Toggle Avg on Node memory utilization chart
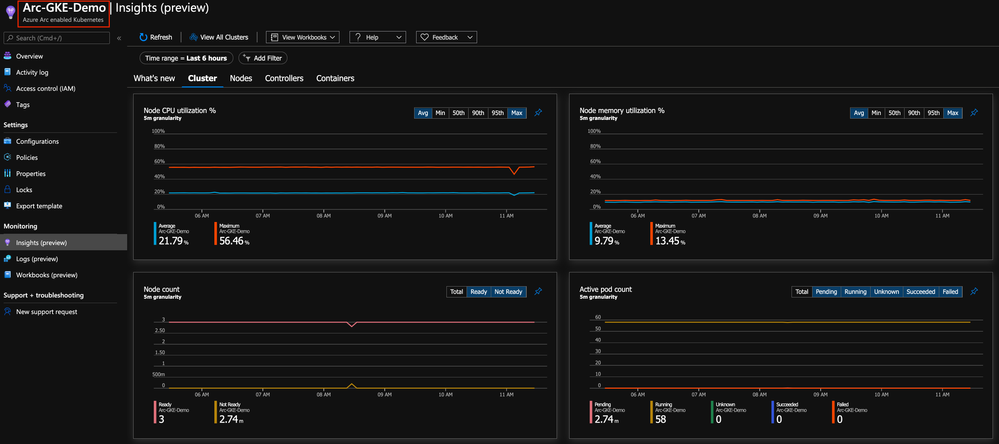Image resolution: width=999 pixels, height=444 pixels. coord(859,113)
